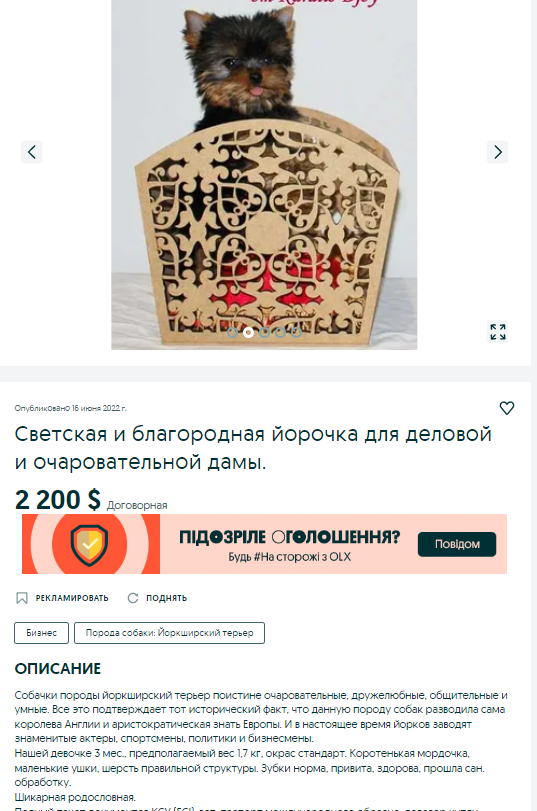Add listing to favorites with heart icon

[506, 408]
